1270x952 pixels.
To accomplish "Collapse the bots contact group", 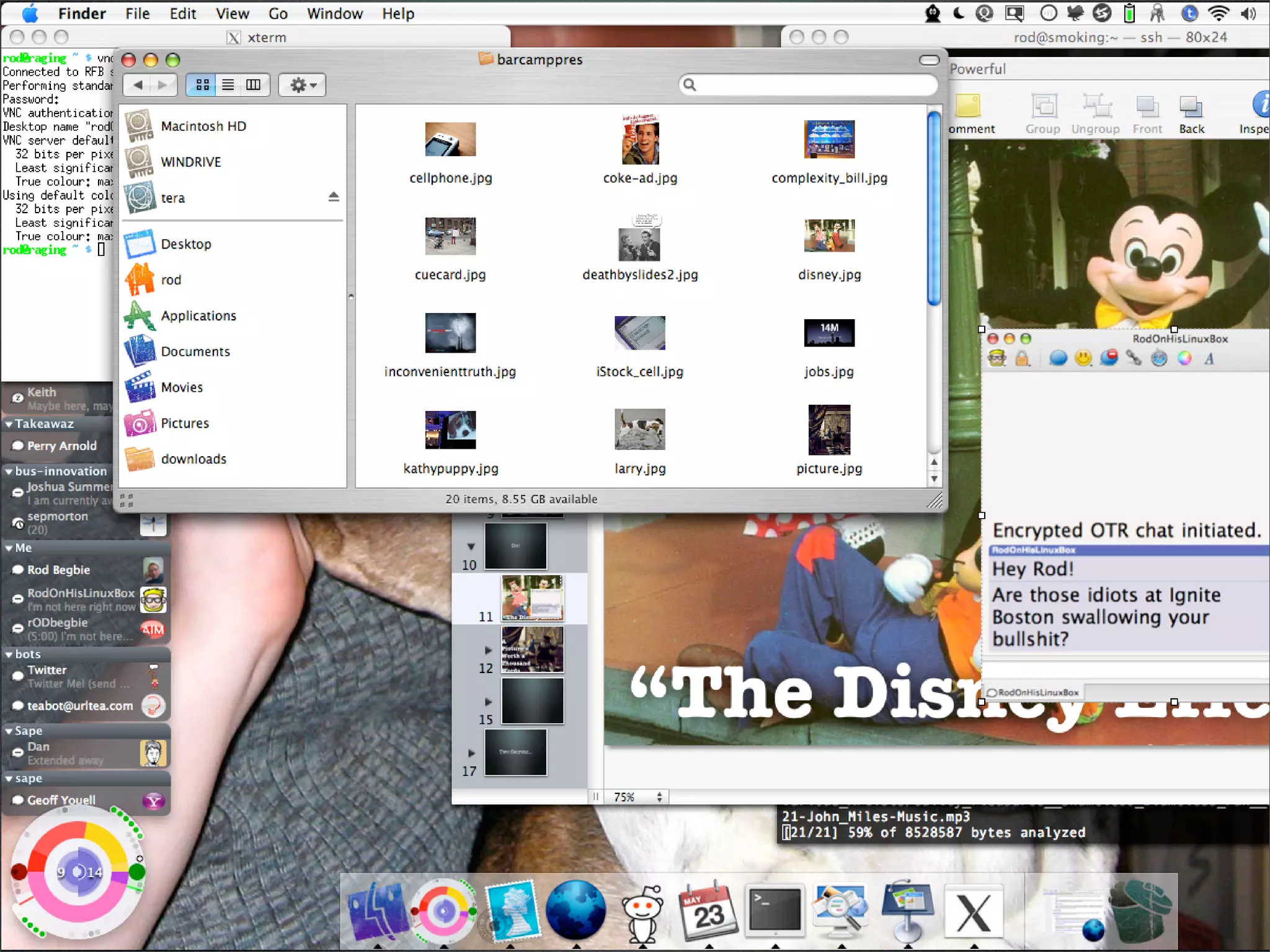I will pos(9,654).
